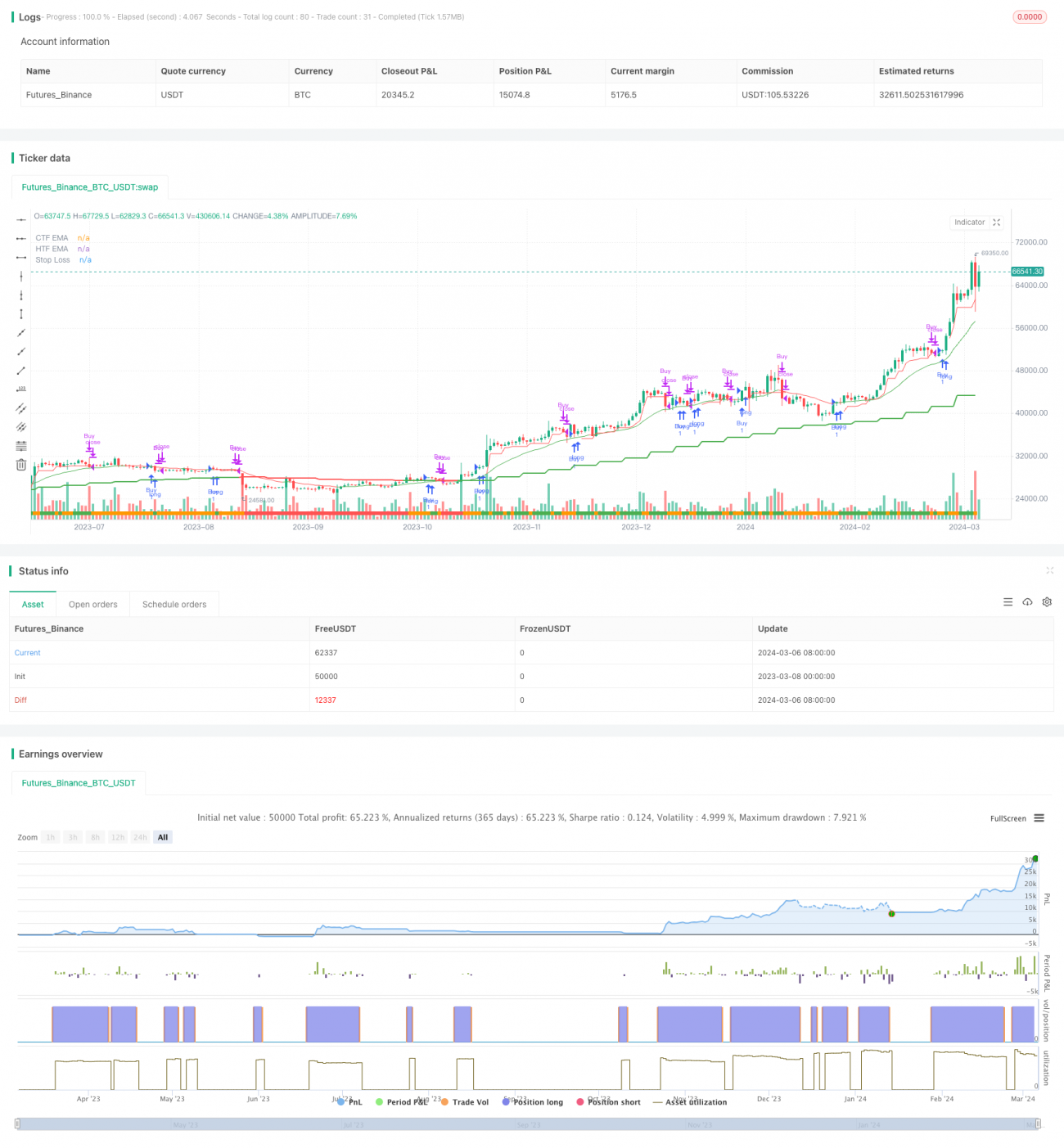Screen dimensions: 1064x1148
Task: Click the FullScreen button in Earnings overview
Action: pyautogui.click(x=1007, y=818)
